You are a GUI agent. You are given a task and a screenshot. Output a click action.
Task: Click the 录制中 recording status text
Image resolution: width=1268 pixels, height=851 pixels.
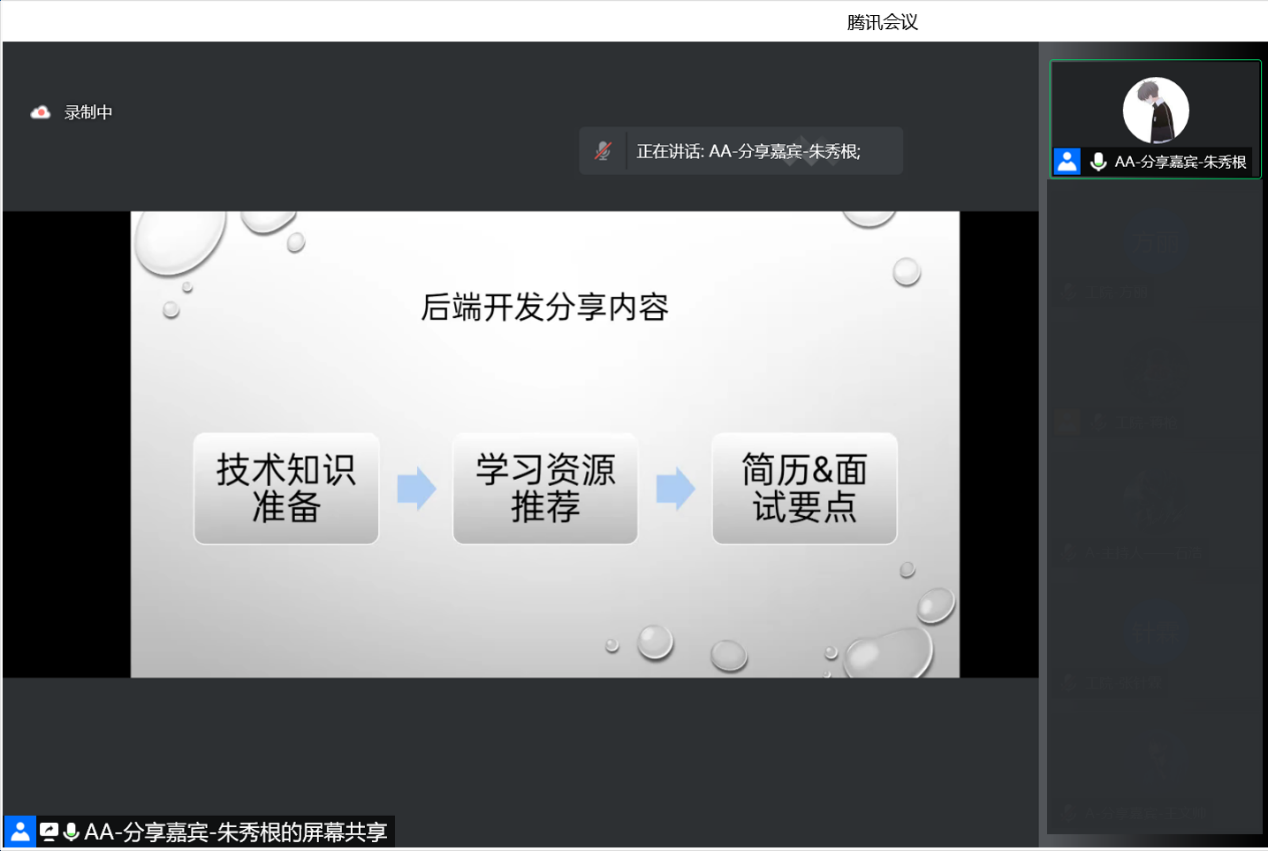coord(89,113)
